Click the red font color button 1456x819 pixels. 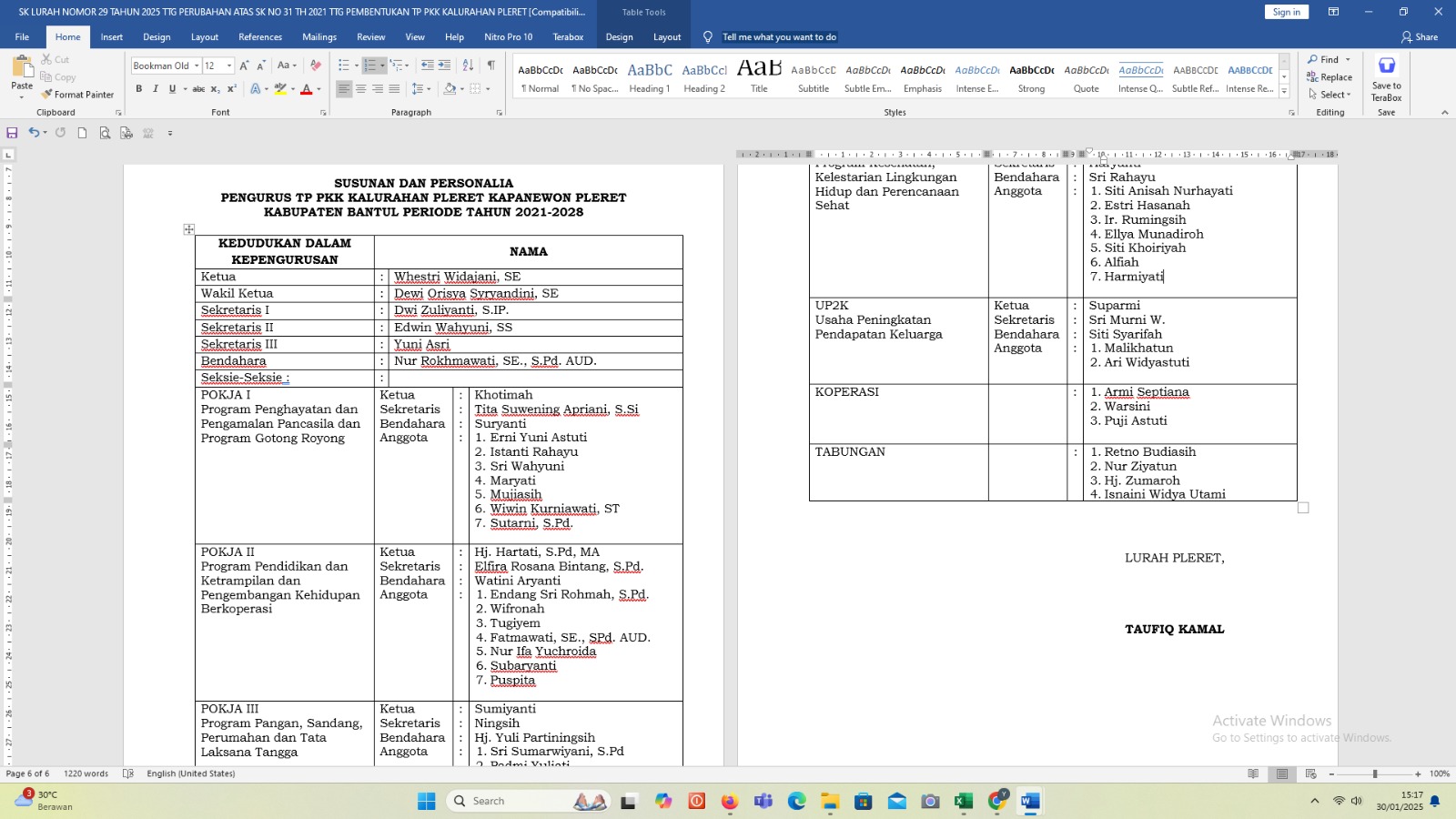point(307,89)
